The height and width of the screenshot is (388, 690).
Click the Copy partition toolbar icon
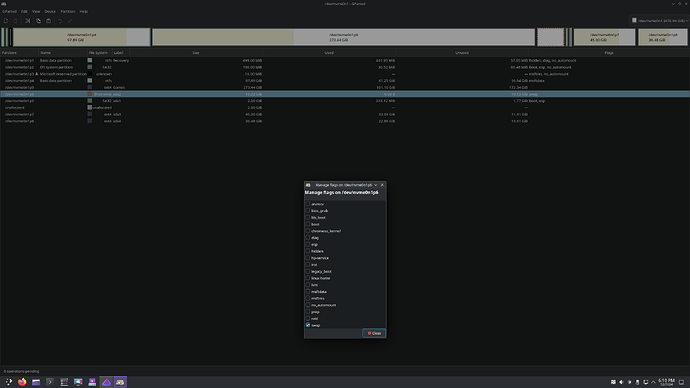coord(38,21)
